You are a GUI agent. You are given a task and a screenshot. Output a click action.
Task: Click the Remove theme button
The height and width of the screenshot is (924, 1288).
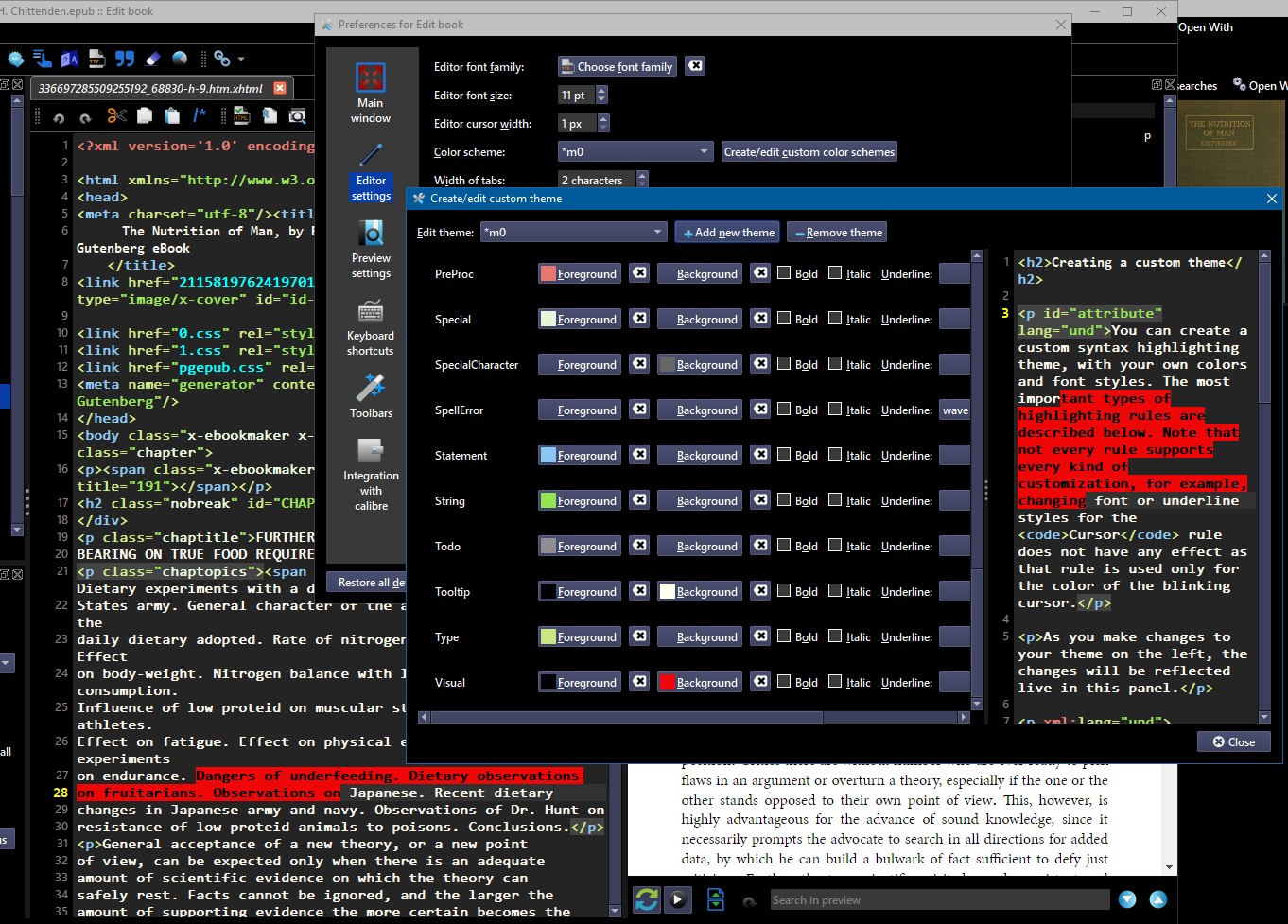837,232
